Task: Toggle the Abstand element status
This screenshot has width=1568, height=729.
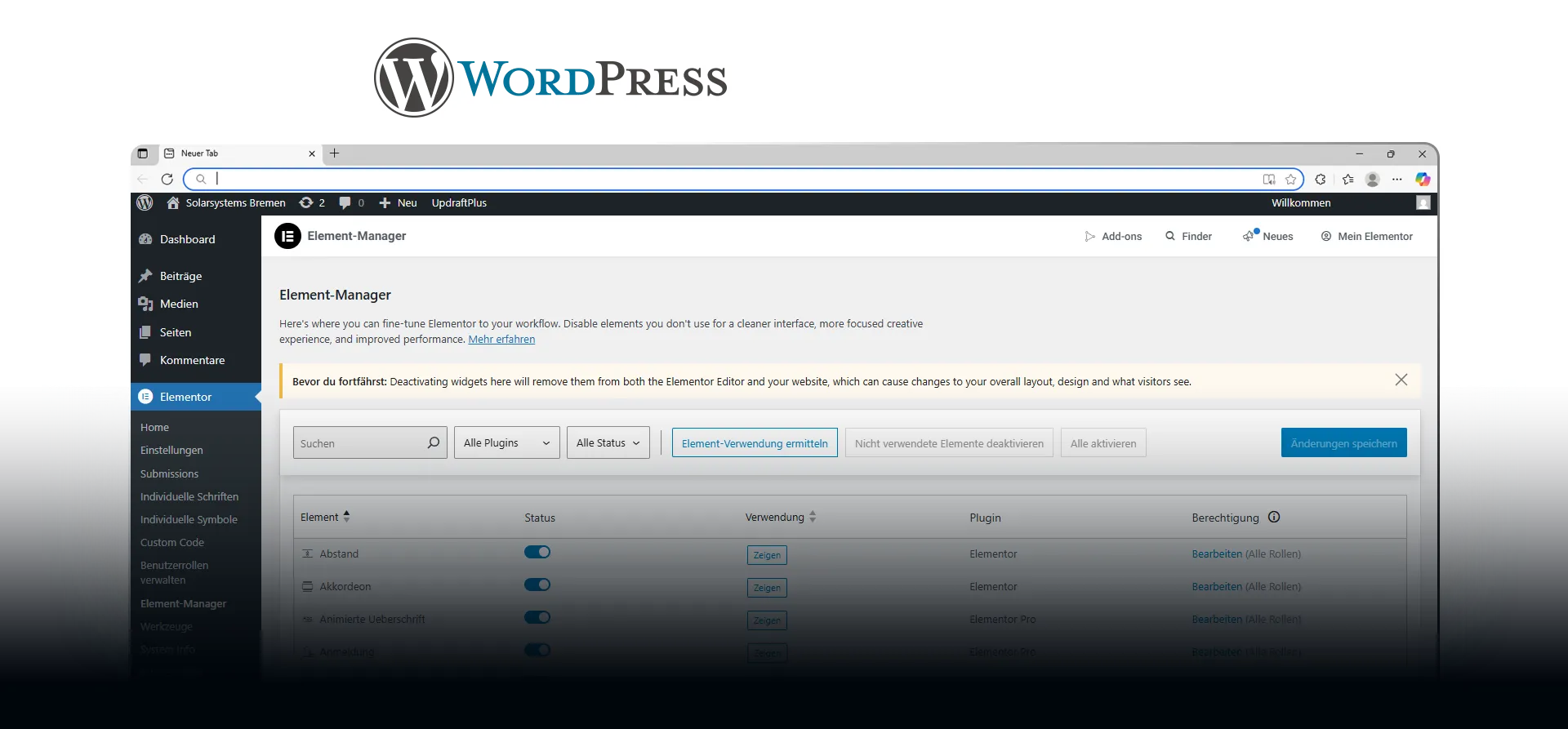Action: pos(537,552)
